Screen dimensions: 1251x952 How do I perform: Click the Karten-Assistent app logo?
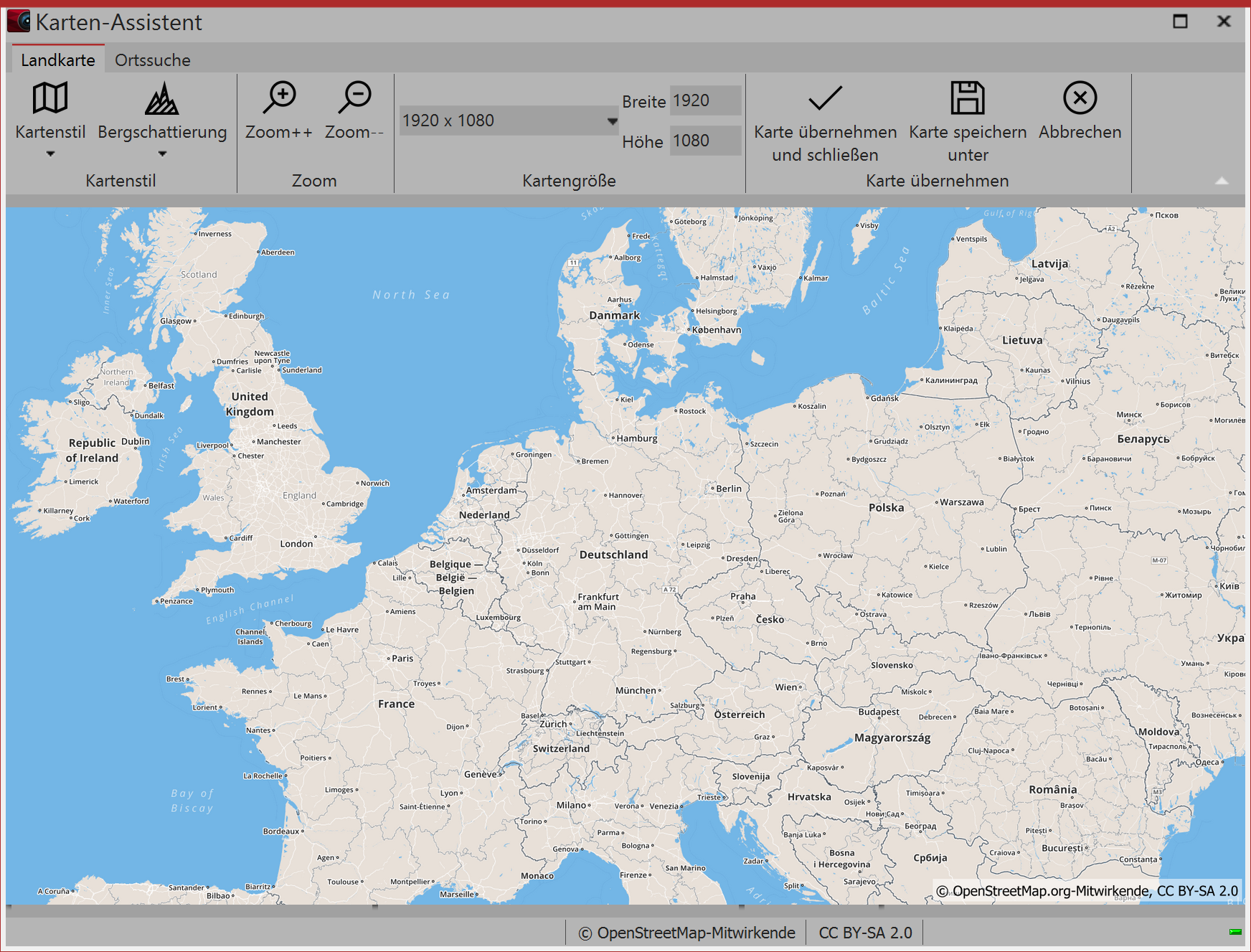(19, 22)
